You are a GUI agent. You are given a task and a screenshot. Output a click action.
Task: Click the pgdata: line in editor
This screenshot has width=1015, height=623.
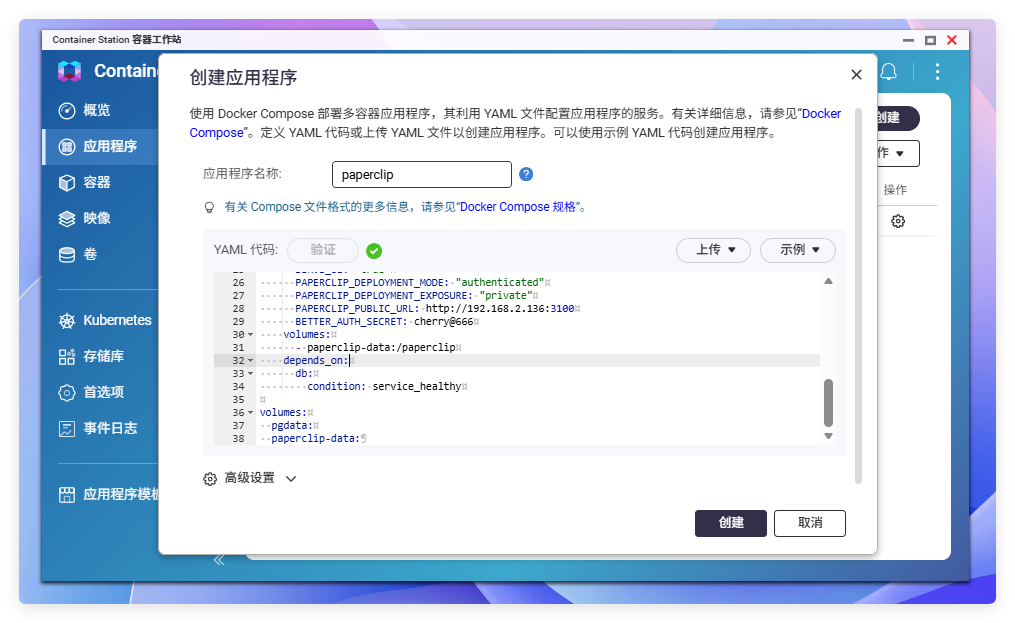click(x=291, y=425)
